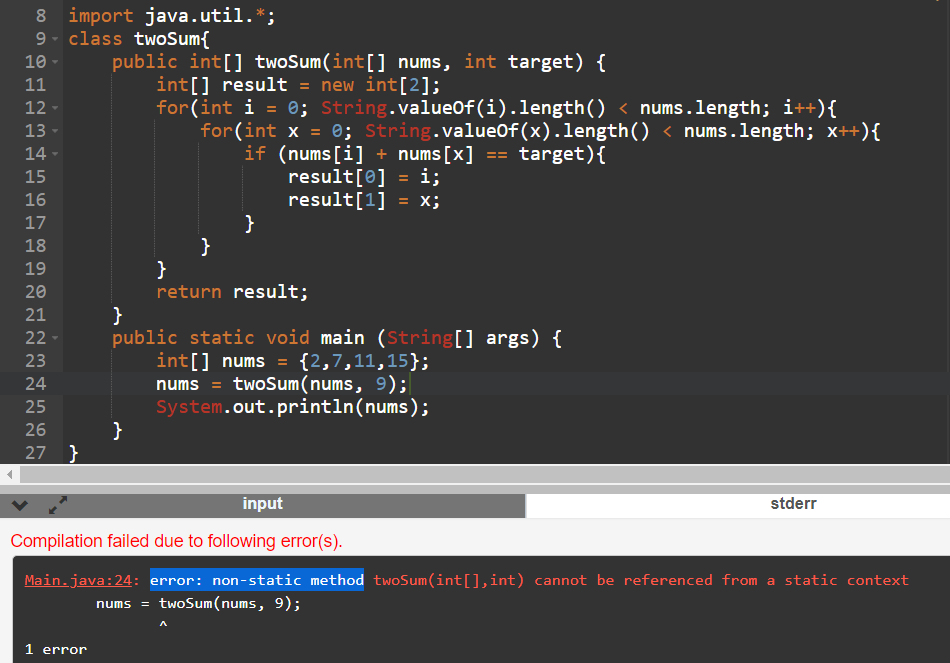Image resolution: width=950 pixels, height=663 pixels.
Task: Click 'result[0] = i;' statement
Action: (364, 177)
